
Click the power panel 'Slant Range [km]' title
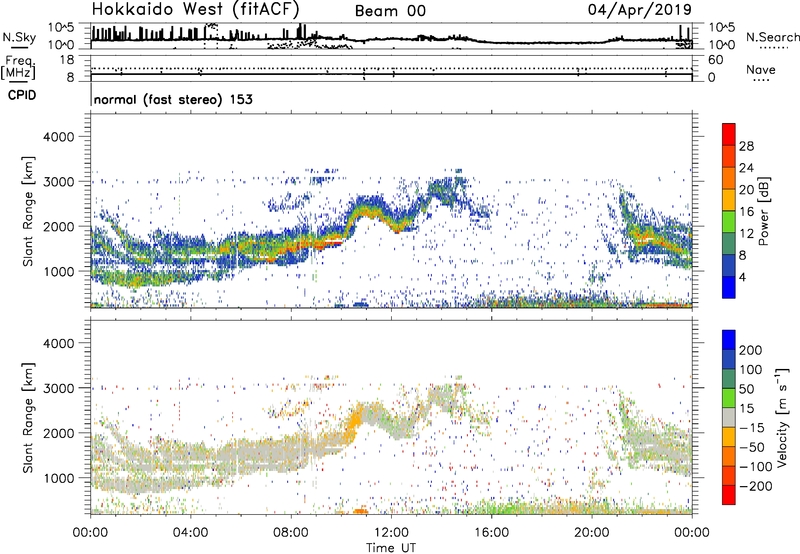point(29,211)
